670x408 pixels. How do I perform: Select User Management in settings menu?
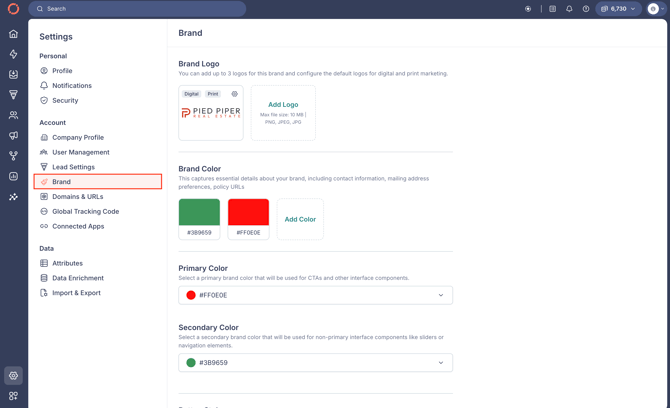[x=80, y=152]
